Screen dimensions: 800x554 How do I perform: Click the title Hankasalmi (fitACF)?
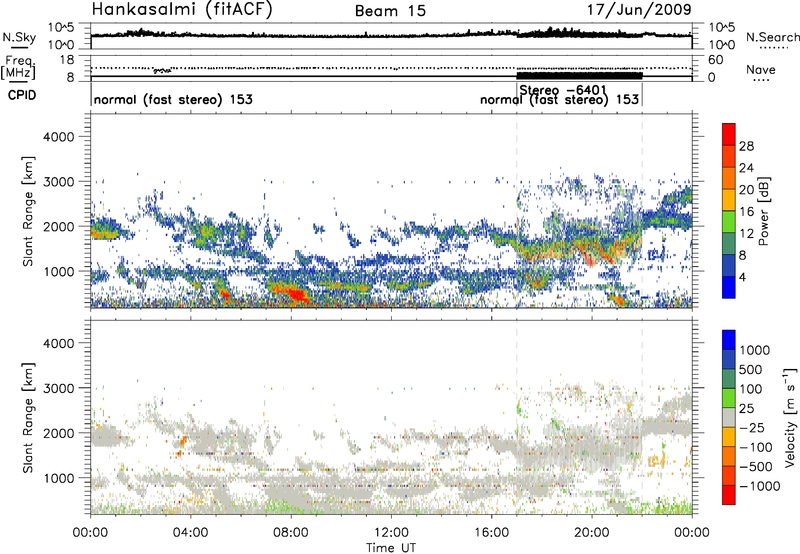pyautogui.click(x=182, y=9)
